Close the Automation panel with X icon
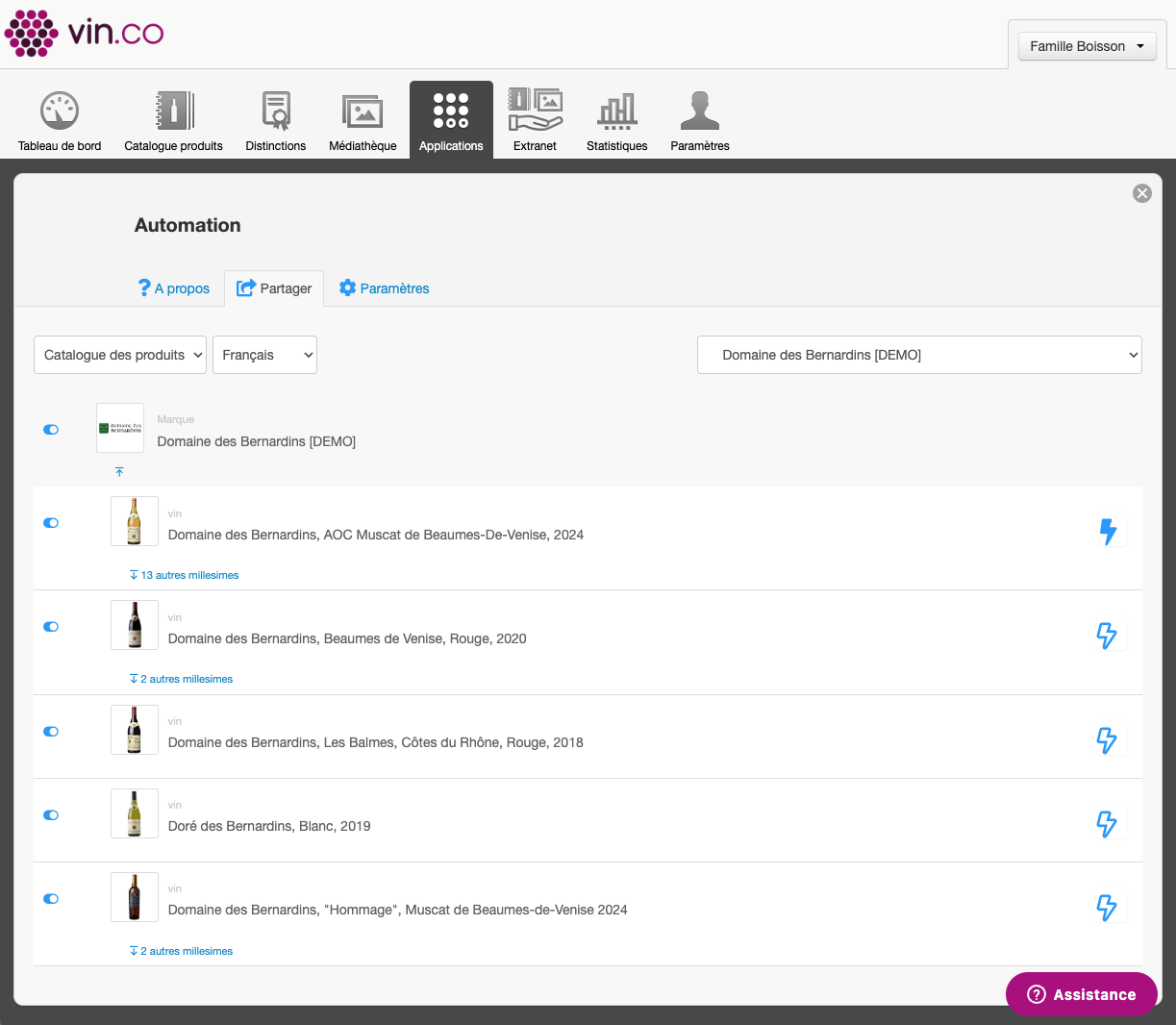1176x1025 pixels. (1142, 193)
